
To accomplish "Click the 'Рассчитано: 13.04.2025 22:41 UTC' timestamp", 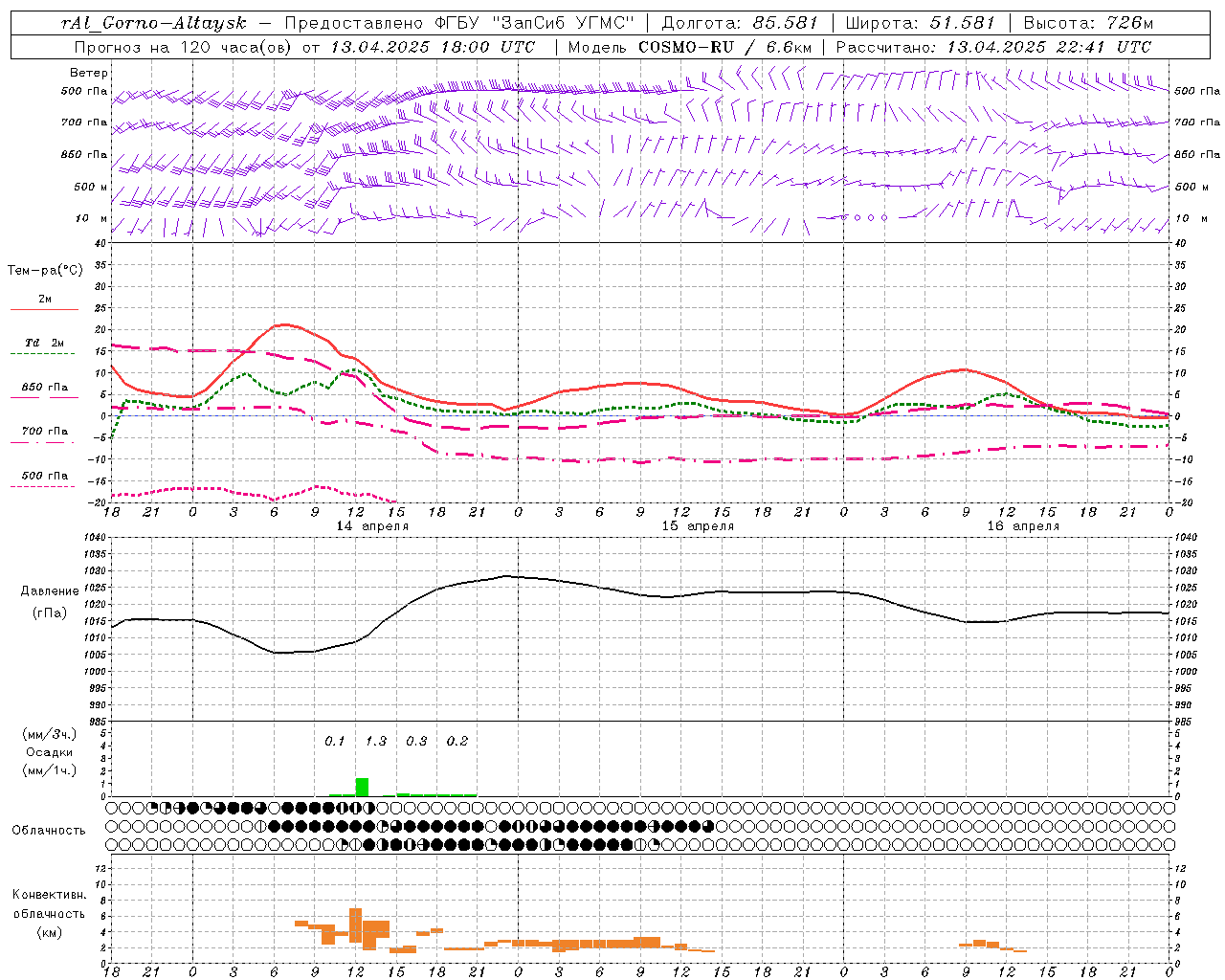I will pos(993,47).
